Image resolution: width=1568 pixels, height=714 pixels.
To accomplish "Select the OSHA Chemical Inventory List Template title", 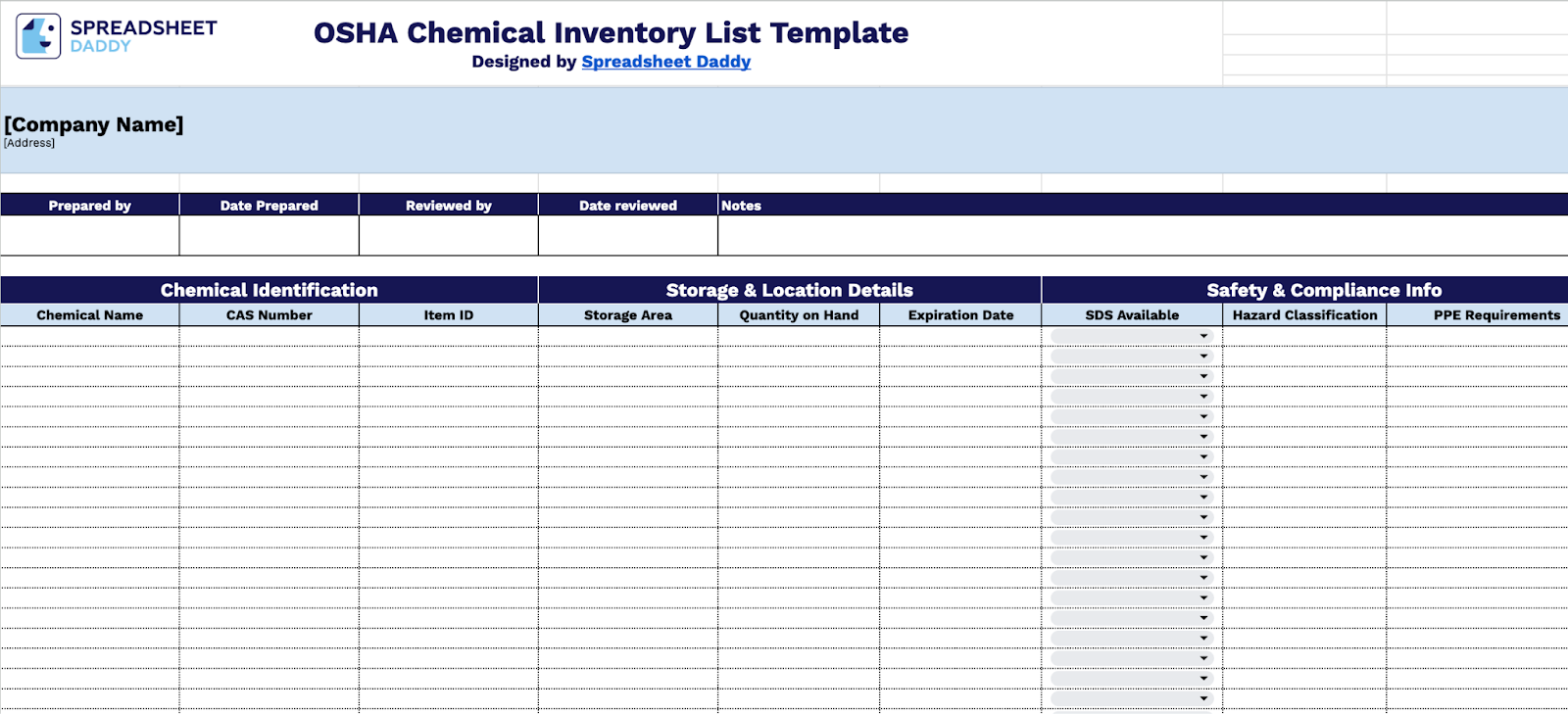I will tap(611, 33).
